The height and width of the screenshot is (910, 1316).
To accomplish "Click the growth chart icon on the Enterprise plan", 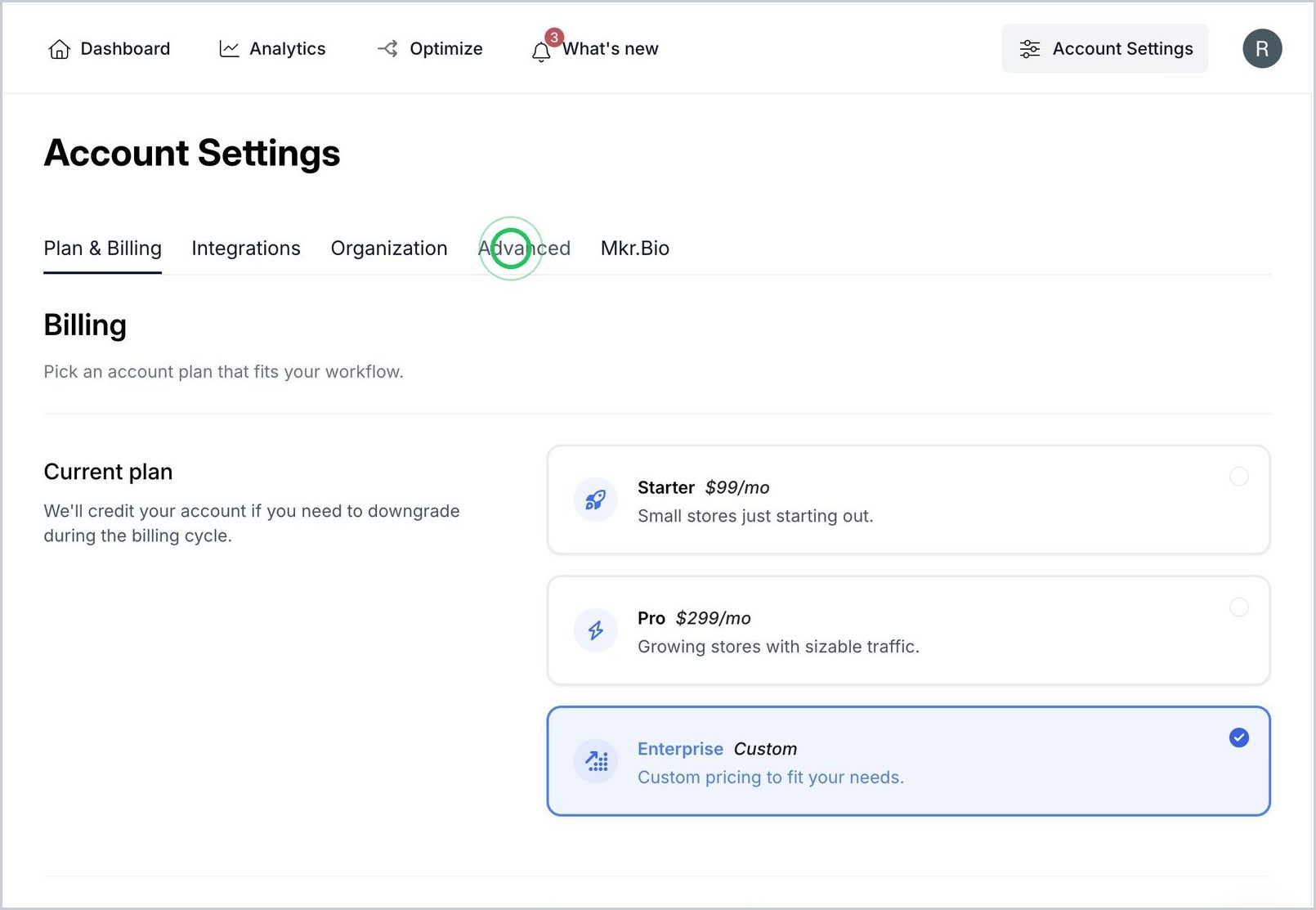I will [595, 761].
